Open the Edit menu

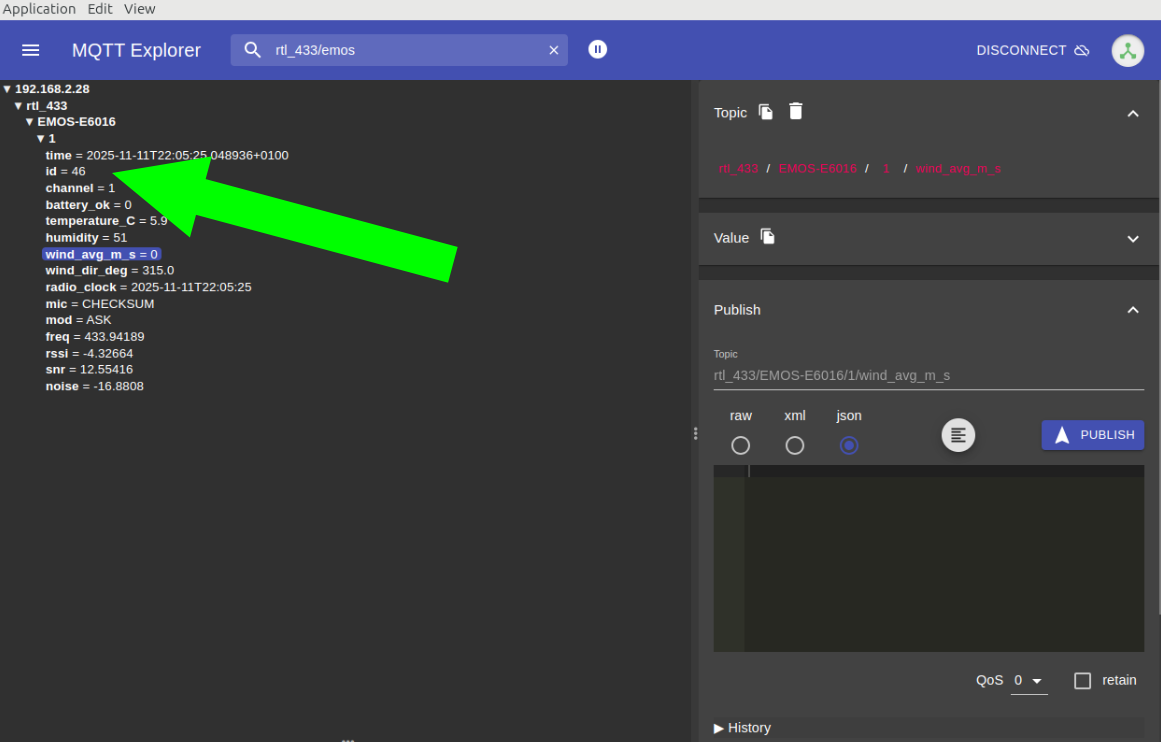click(x=100, y=9)
